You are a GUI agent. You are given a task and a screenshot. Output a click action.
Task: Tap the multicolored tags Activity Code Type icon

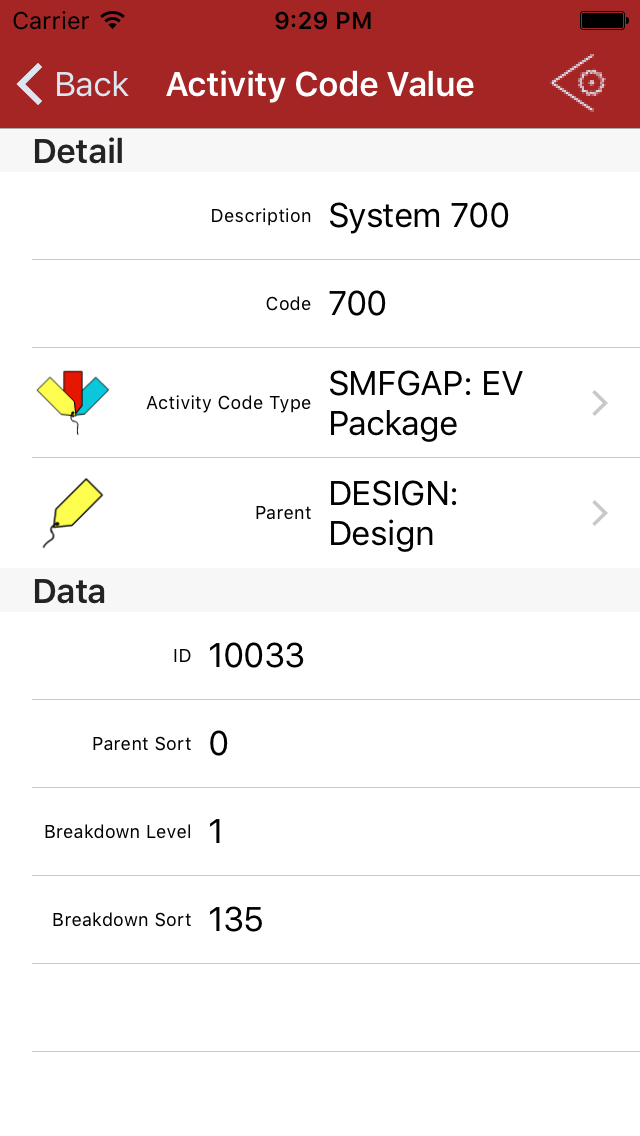(x=72, y=402)
